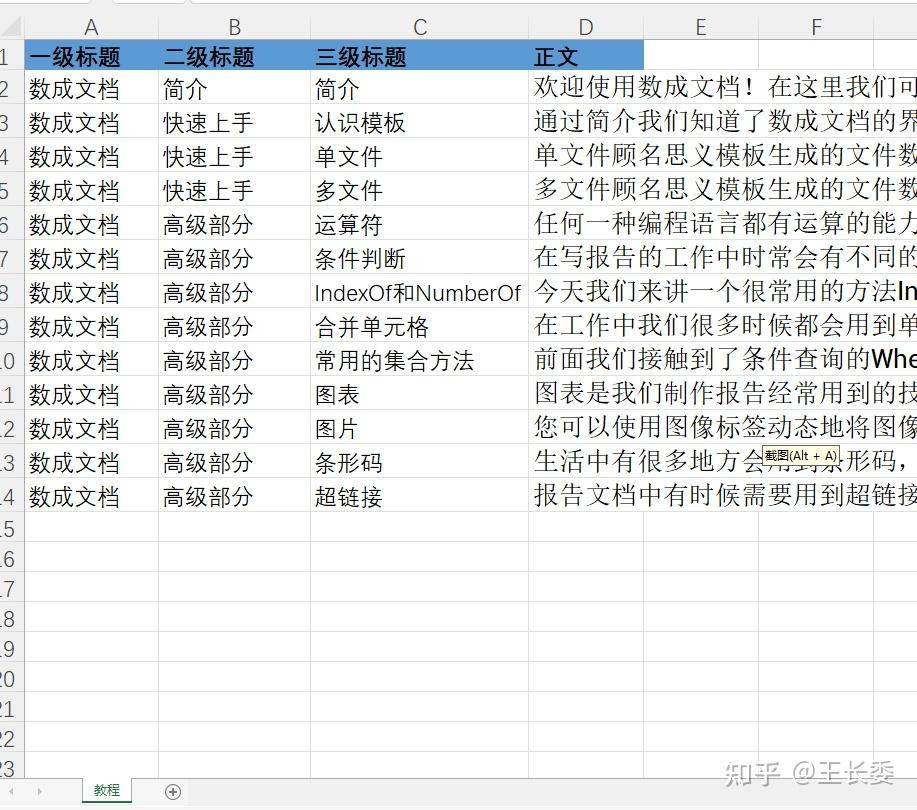Select cell 条件判断
Screen dimensions: 917x810
(x=419, y=257)
